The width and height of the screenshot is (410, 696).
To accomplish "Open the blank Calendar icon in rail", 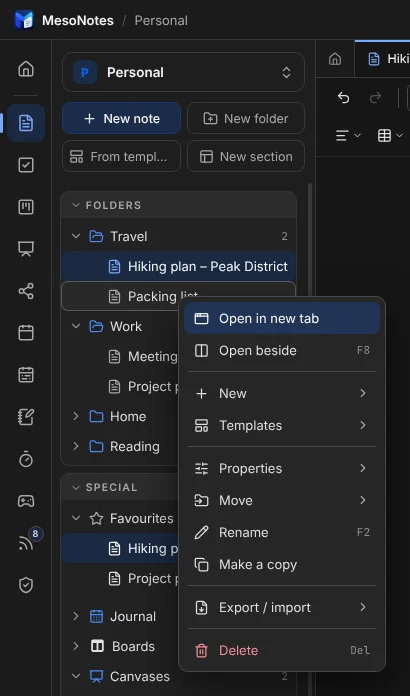I will click(x=26, y=333).
